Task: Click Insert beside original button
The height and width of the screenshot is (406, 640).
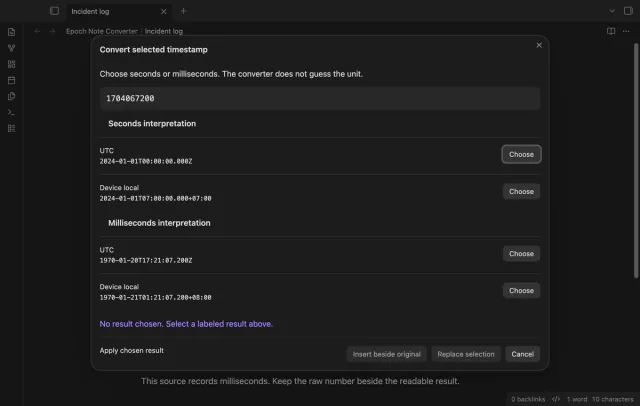Action: pos(387,354)
